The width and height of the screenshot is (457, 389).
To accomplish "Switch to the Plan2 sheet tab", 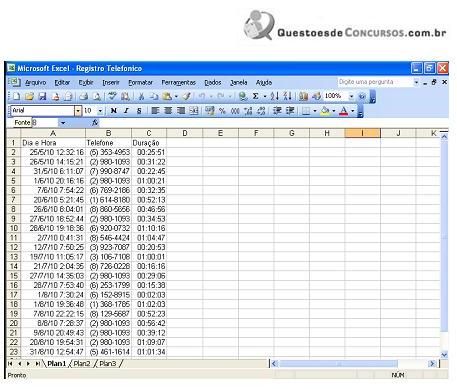I will 82,363.
